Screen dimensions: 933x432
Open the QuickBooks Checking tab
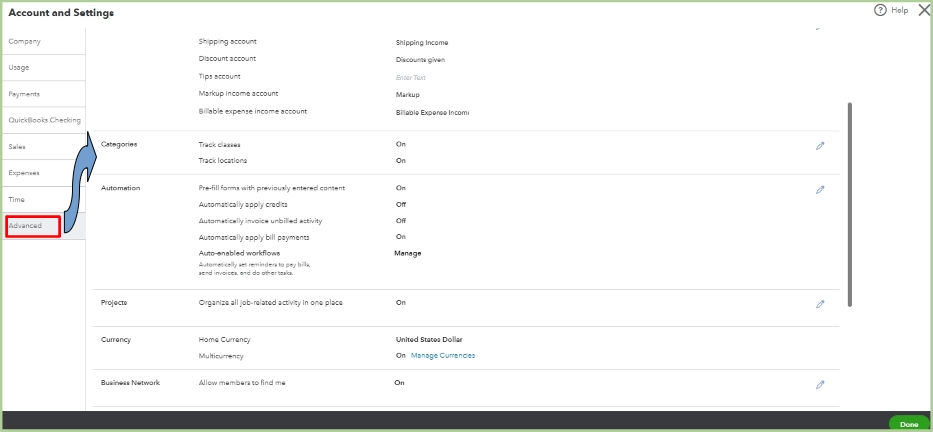pyautogui.click(x=44, y=120)
